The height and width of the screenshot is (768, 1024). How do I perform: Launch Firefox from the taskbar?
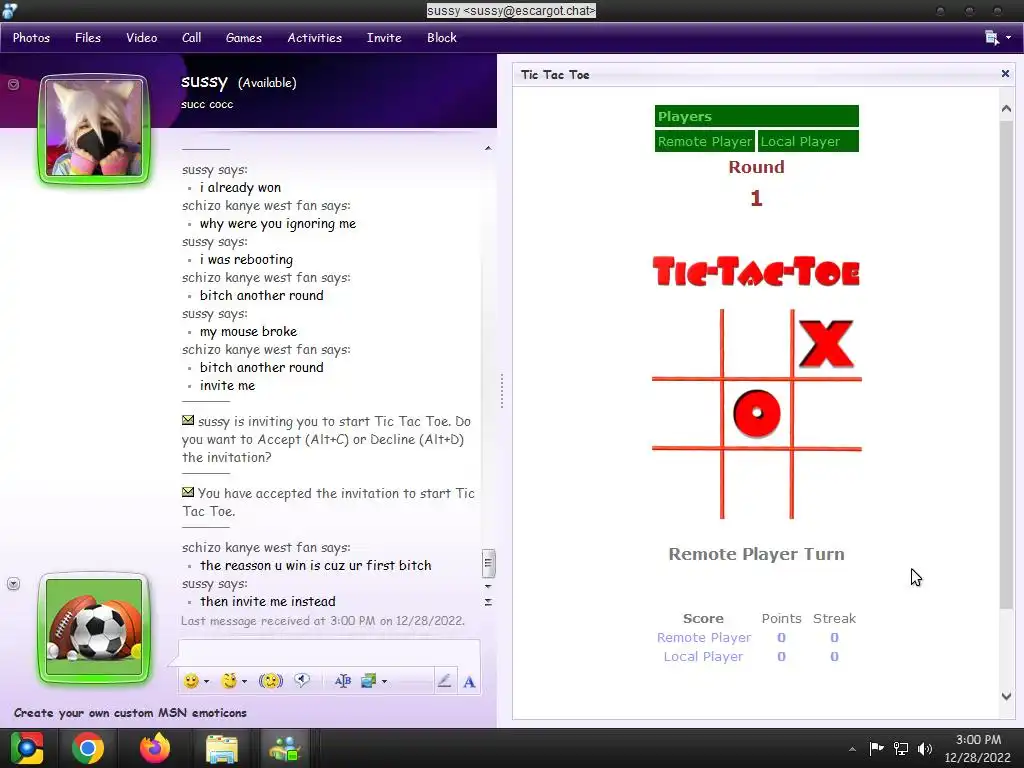[x=155, y=748]
